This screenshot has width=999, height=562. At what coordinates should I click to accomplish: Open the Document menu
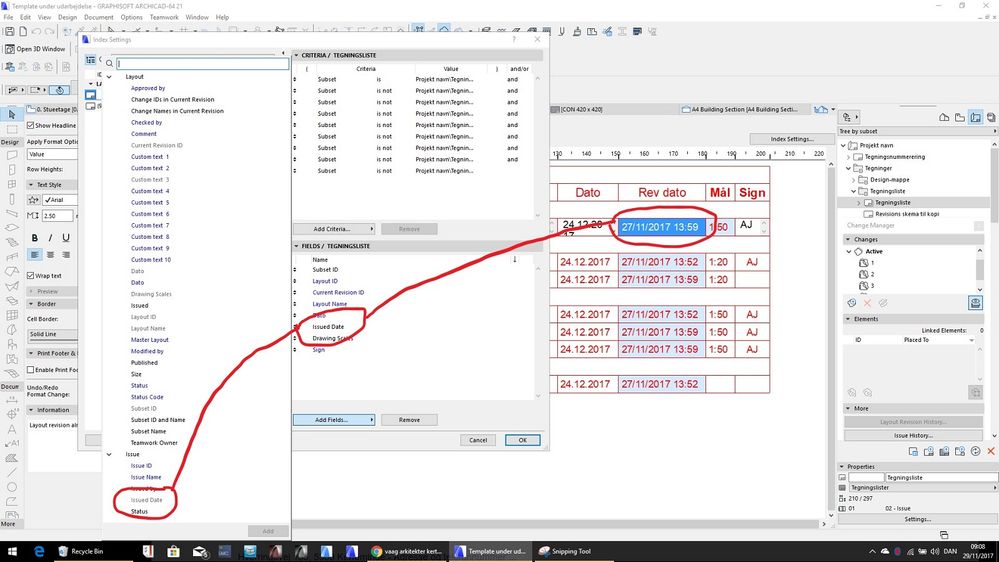(x=99, y=17)
